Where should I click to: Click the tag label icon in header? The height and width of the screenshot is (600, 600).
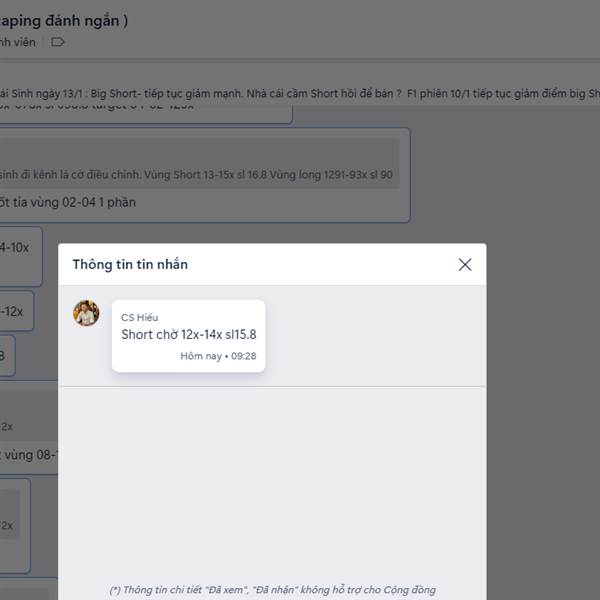(x=57, y=42)
